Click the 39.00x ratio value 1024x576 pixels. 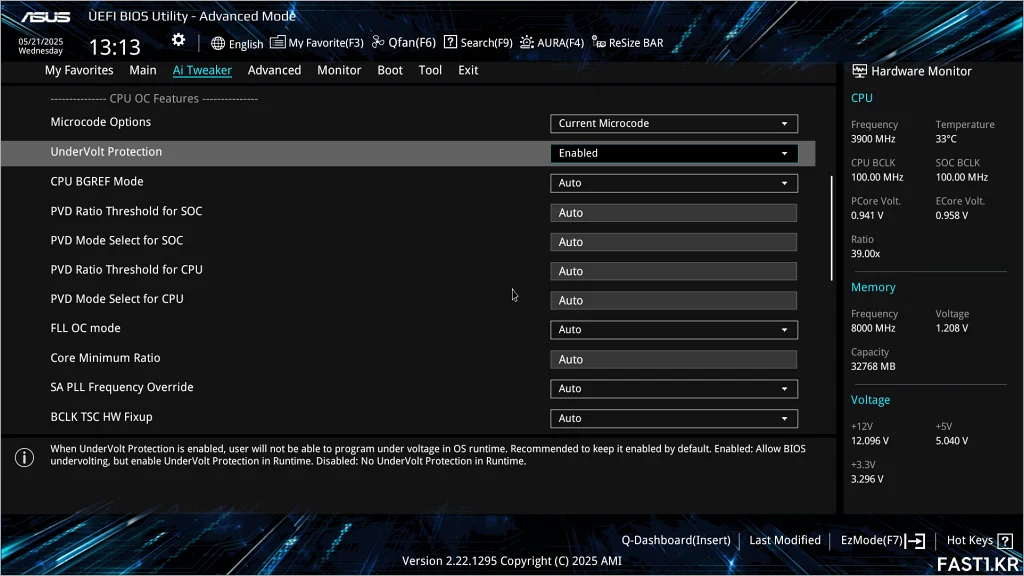coord(865,254)
